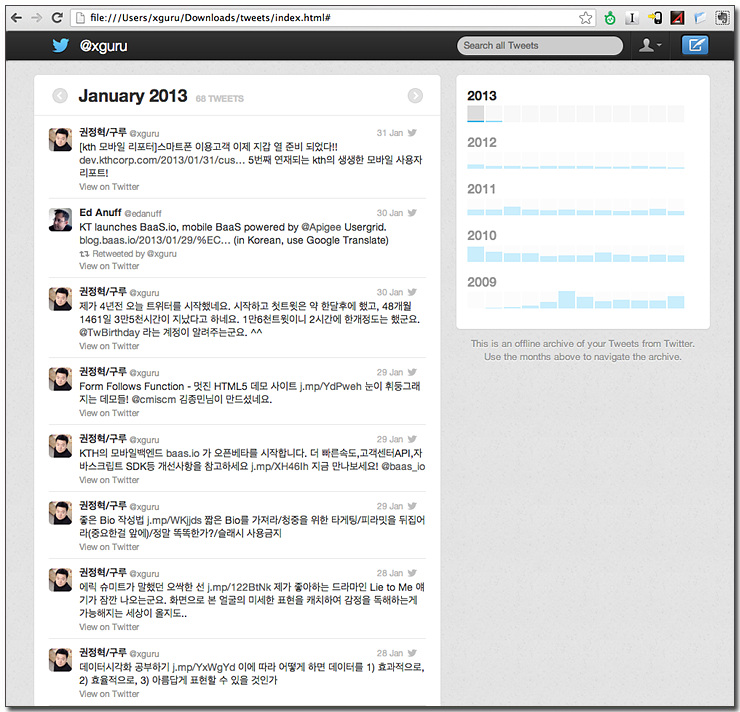Go to previous month with left arrow
The image size is (740, 712).
coord(60,96)
